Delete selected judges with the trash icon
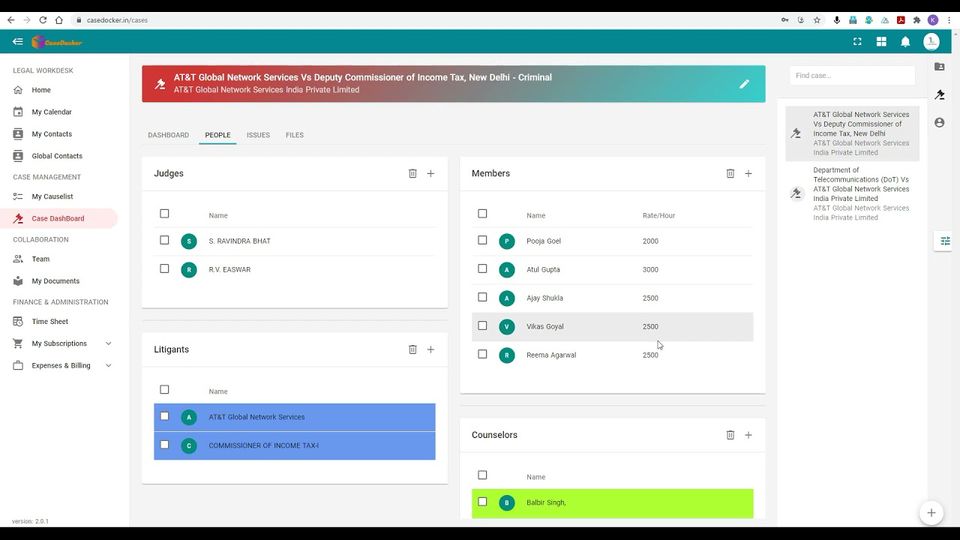 (x=413, y=173)
